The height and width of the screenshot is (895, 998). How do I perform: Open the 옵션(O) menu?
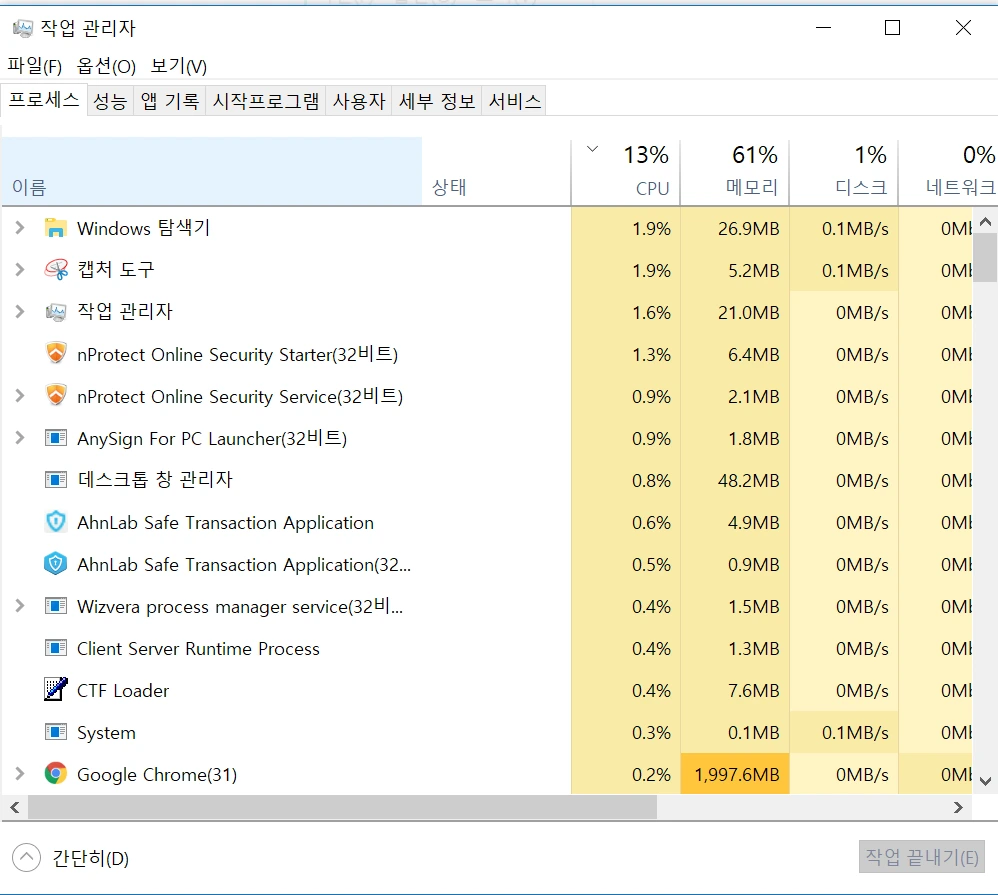coord(106,66)
